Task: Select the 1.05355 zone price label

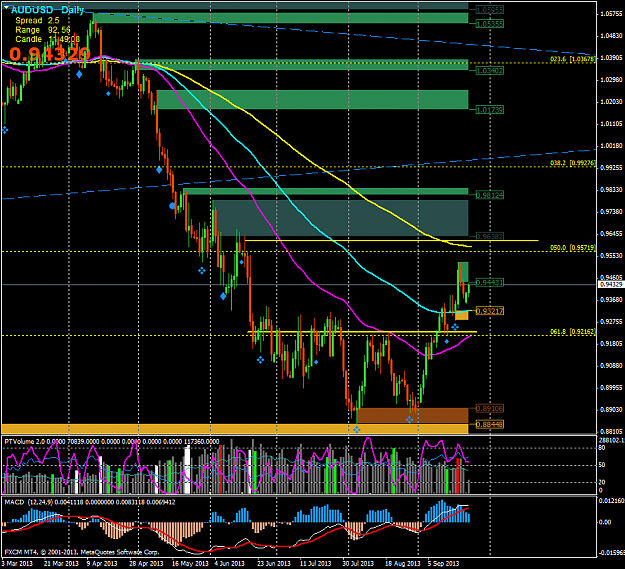Action: click(x=490, y=24)
